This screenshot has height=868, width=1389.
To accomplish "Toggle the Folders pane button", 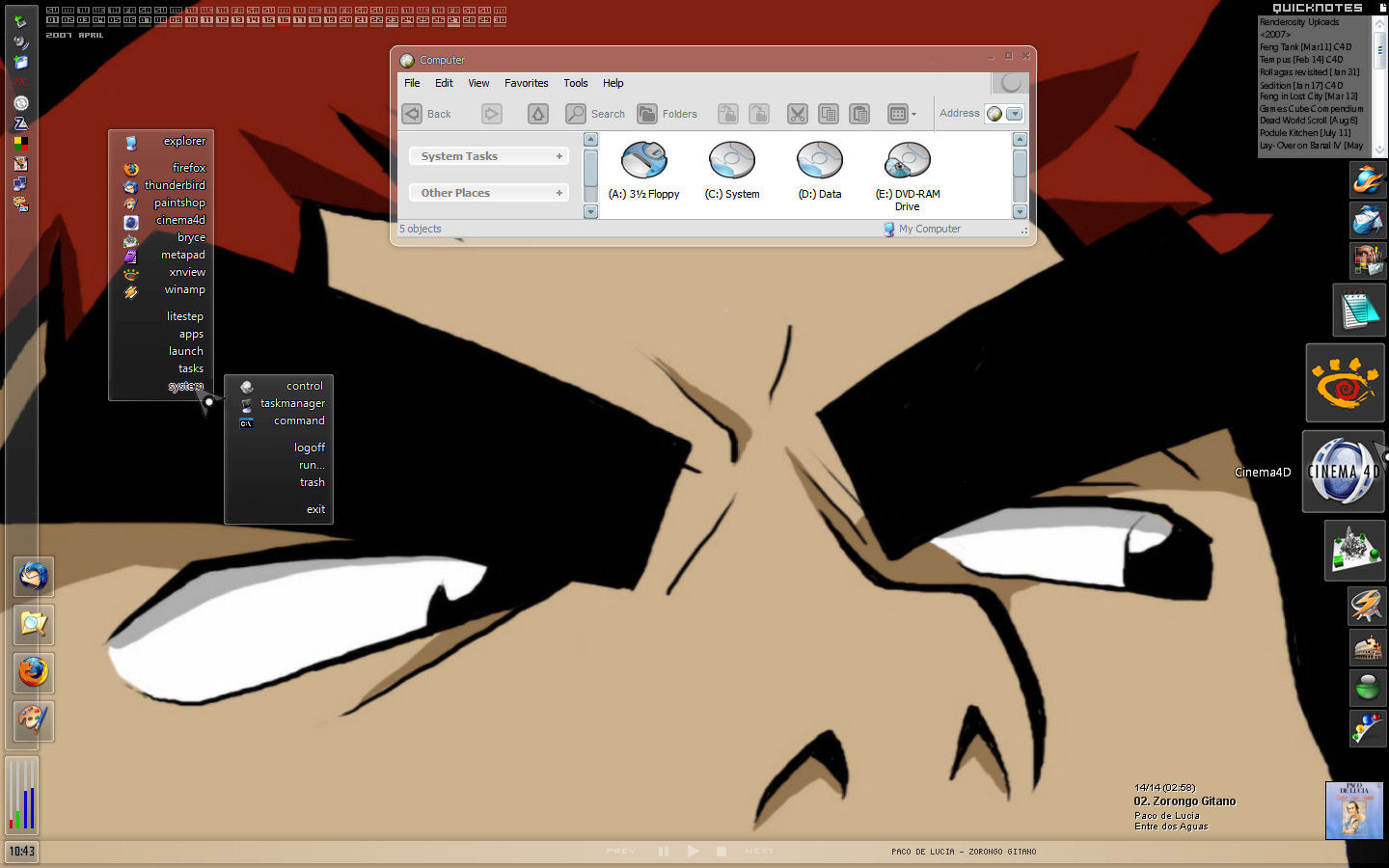I will (x=667, y=114).
